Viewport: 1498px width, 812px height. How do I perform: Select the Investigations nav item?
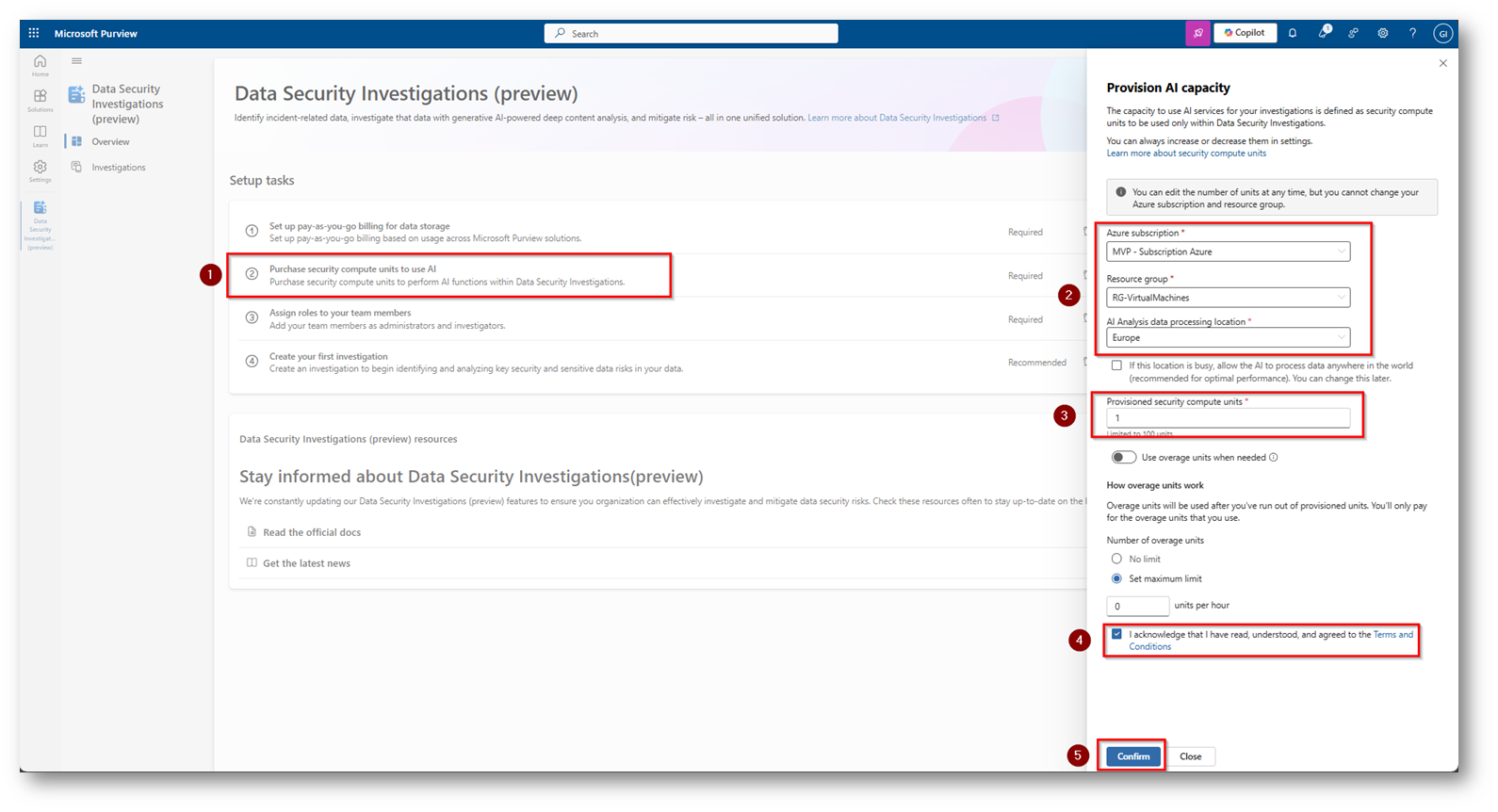pos(118,167)
